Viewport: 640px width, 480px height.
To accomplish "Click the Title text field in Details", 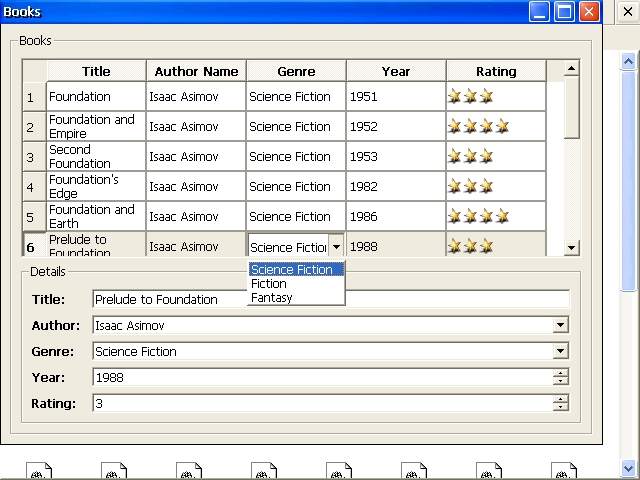I will pyautogui.click(x=330, y=299).
